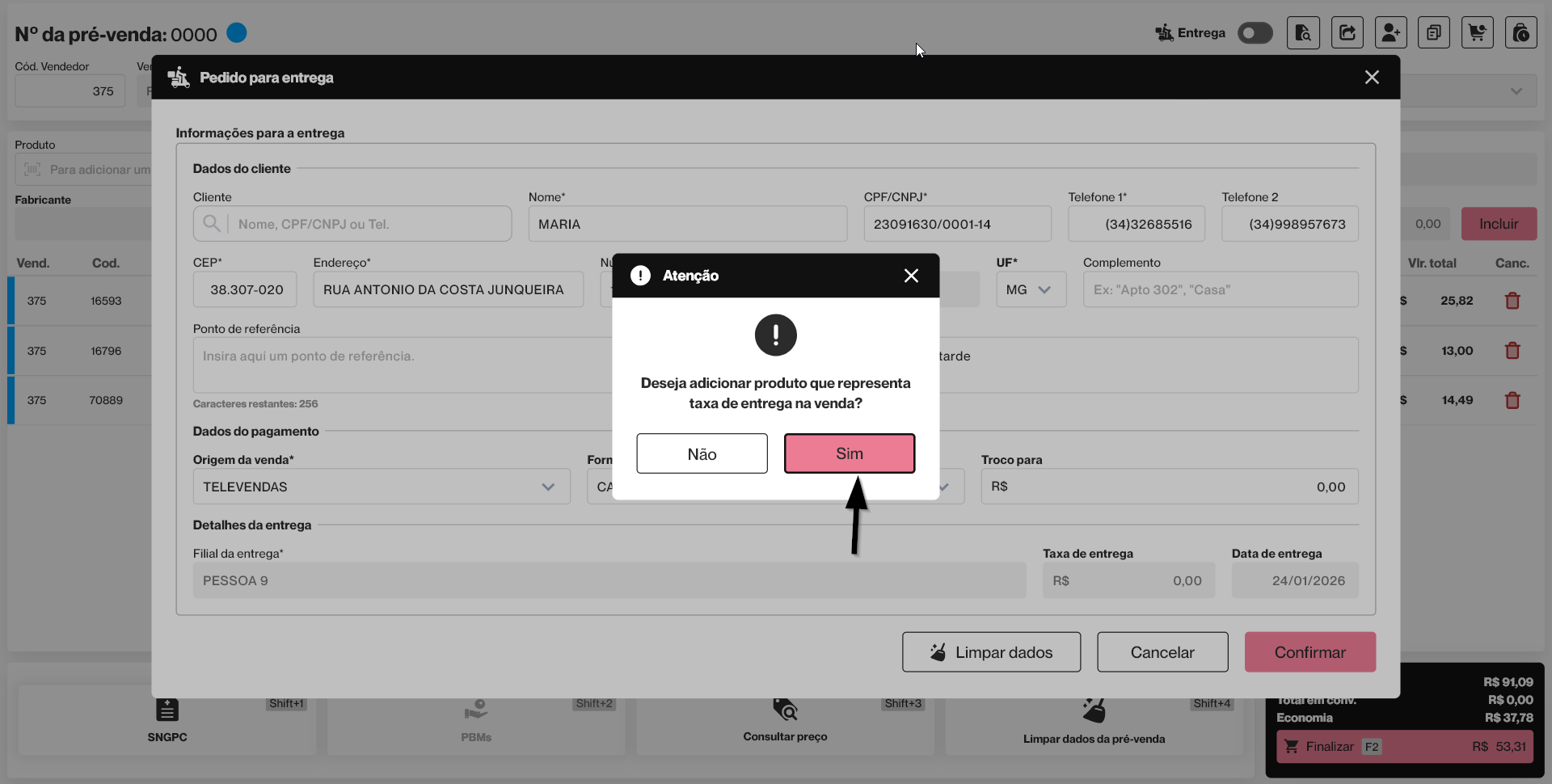Delete the item row priced 14,49

[x=1512, y=400]
